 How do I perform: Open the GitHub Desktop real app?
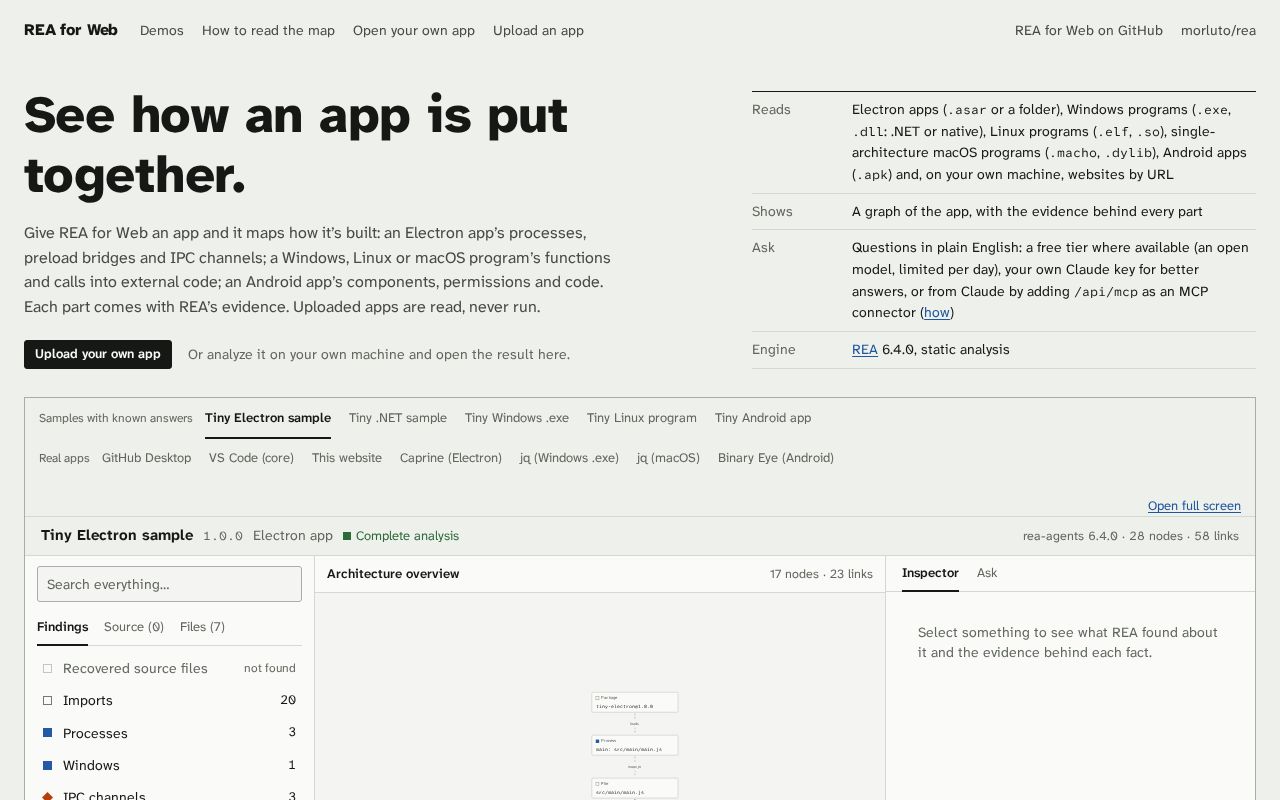[x=146, y=458]
